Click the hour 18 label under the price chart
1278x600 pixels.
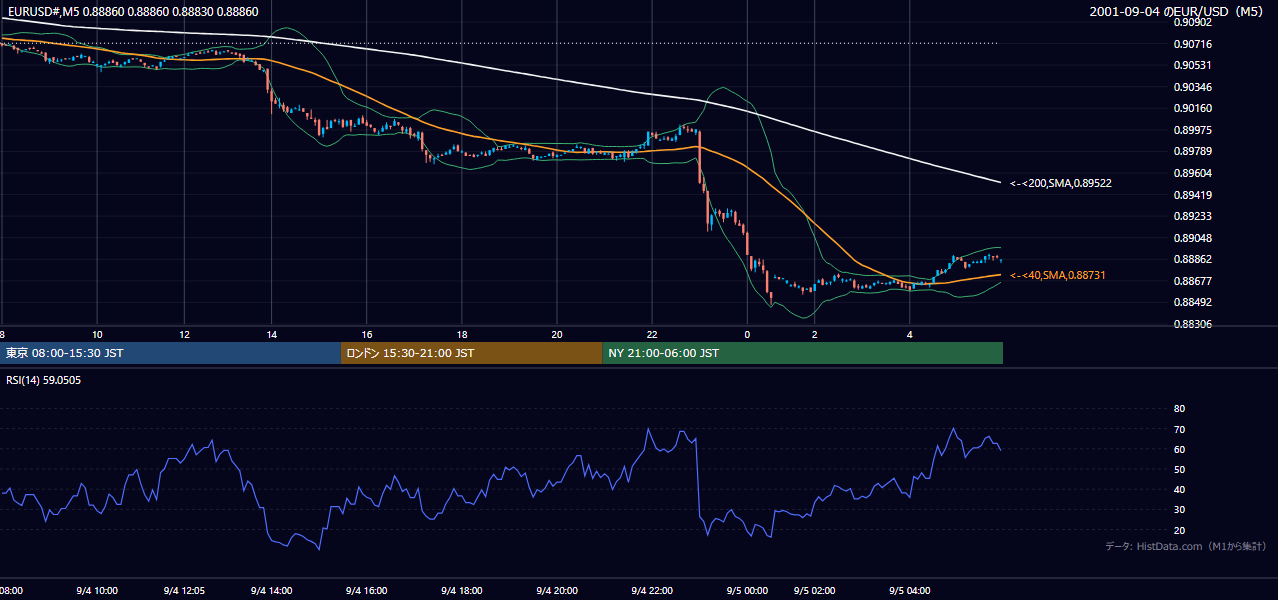click(462, 334)
